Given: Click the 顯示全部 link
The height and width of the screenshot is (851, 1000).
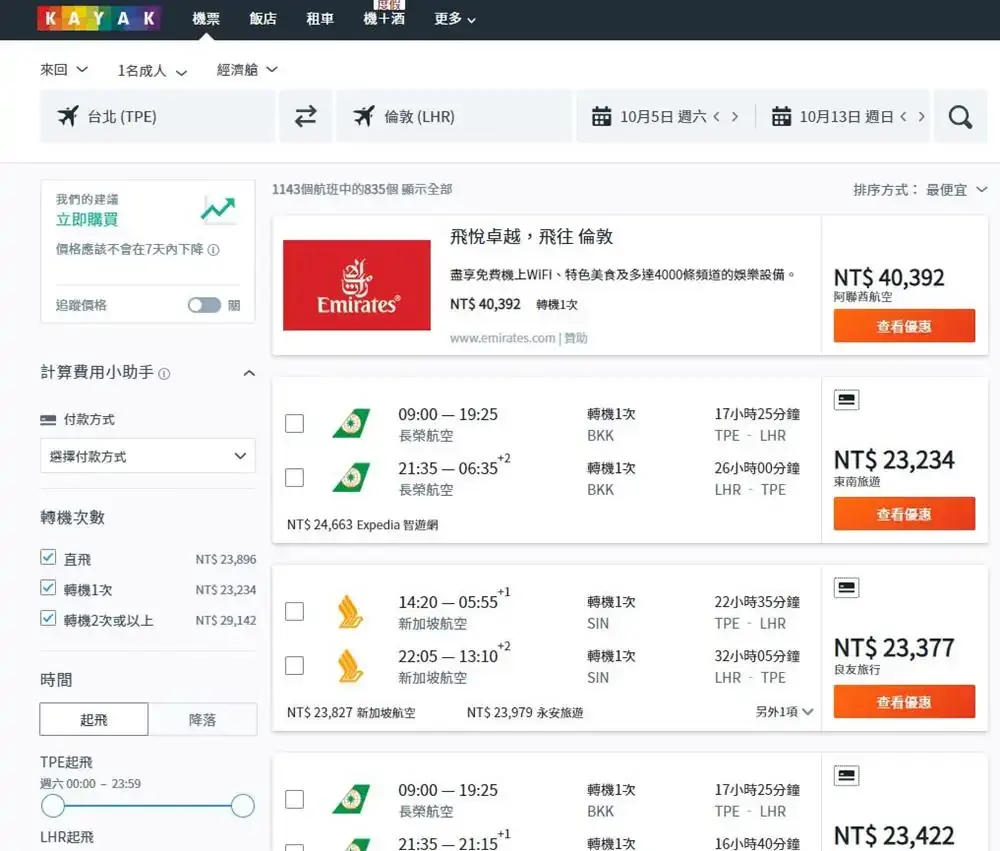Looking at the screenshot, I should pyautogui.click(x=427, y=189).
